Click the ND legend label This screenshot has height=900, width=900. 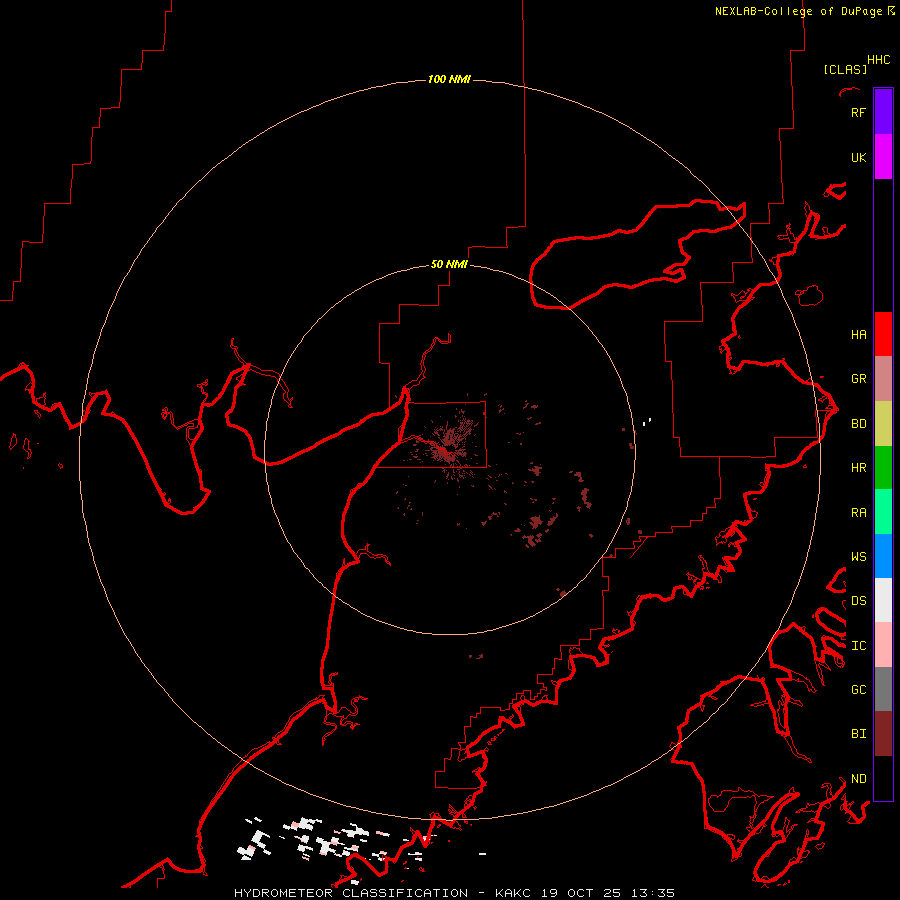858,779
